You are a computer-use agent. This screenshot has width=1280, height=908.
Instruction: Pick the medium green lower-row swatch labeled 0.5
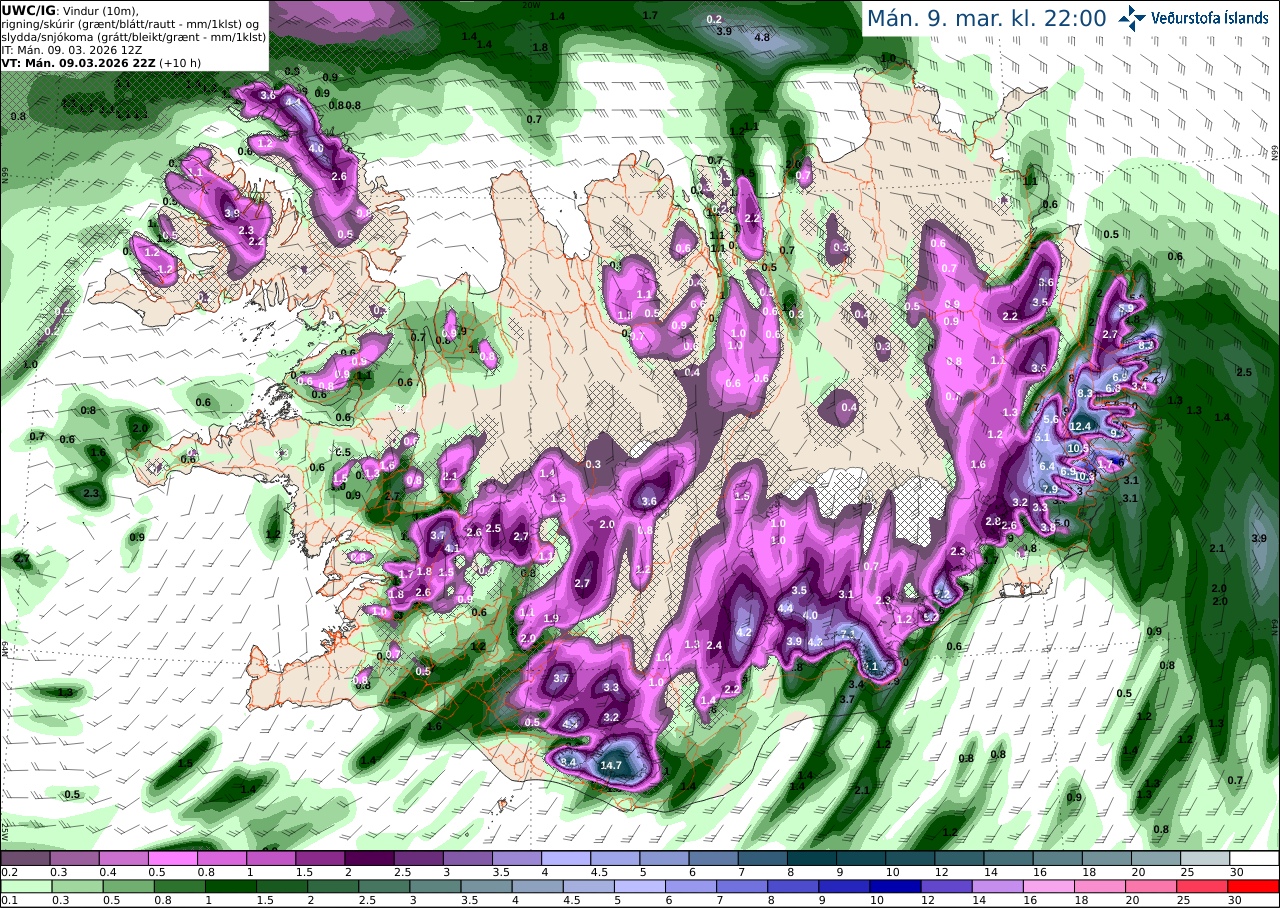128,886
